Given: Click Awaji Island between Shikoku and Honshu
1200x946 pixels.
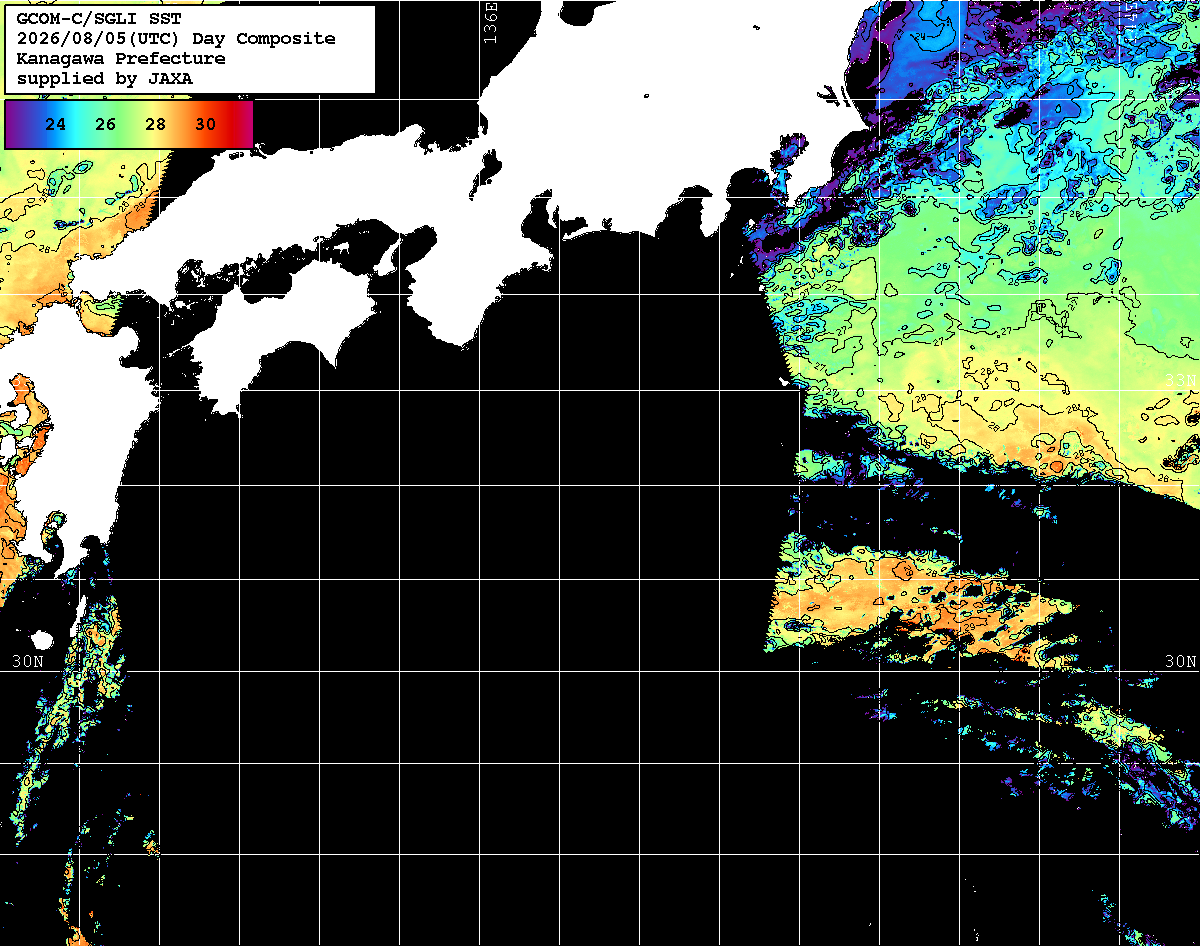Looking at the screenshot, I should tap(389, 258).
